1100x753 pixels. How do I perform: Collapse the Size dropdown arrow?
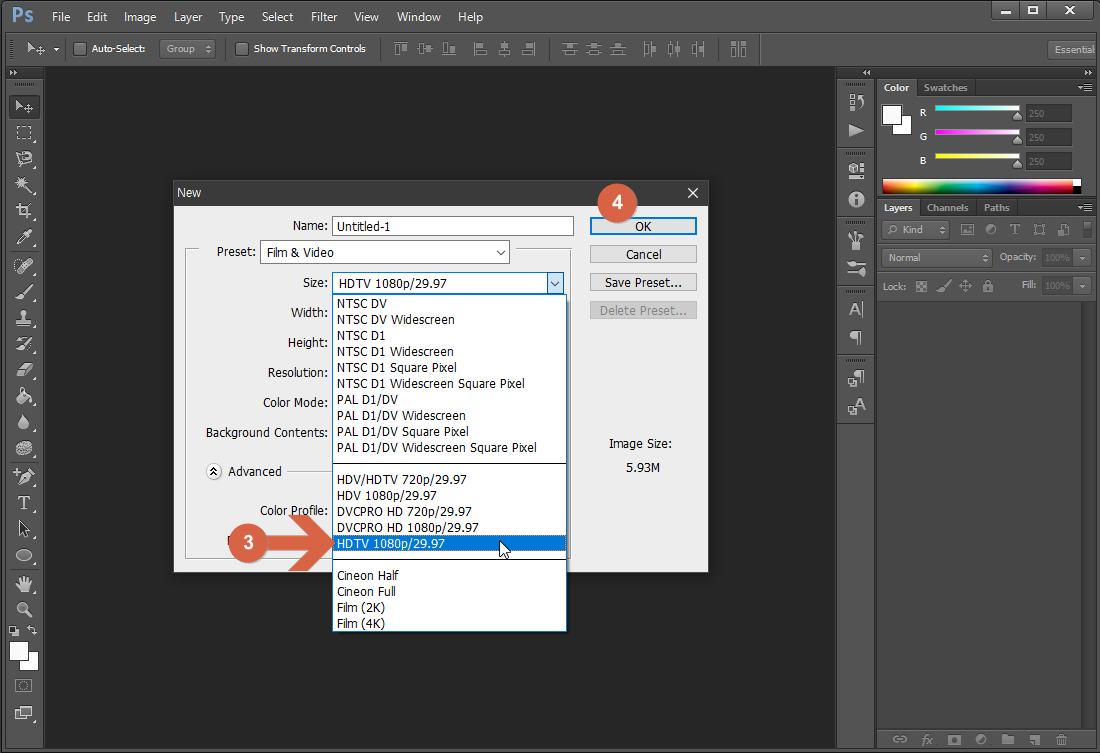tap(555, 284)
